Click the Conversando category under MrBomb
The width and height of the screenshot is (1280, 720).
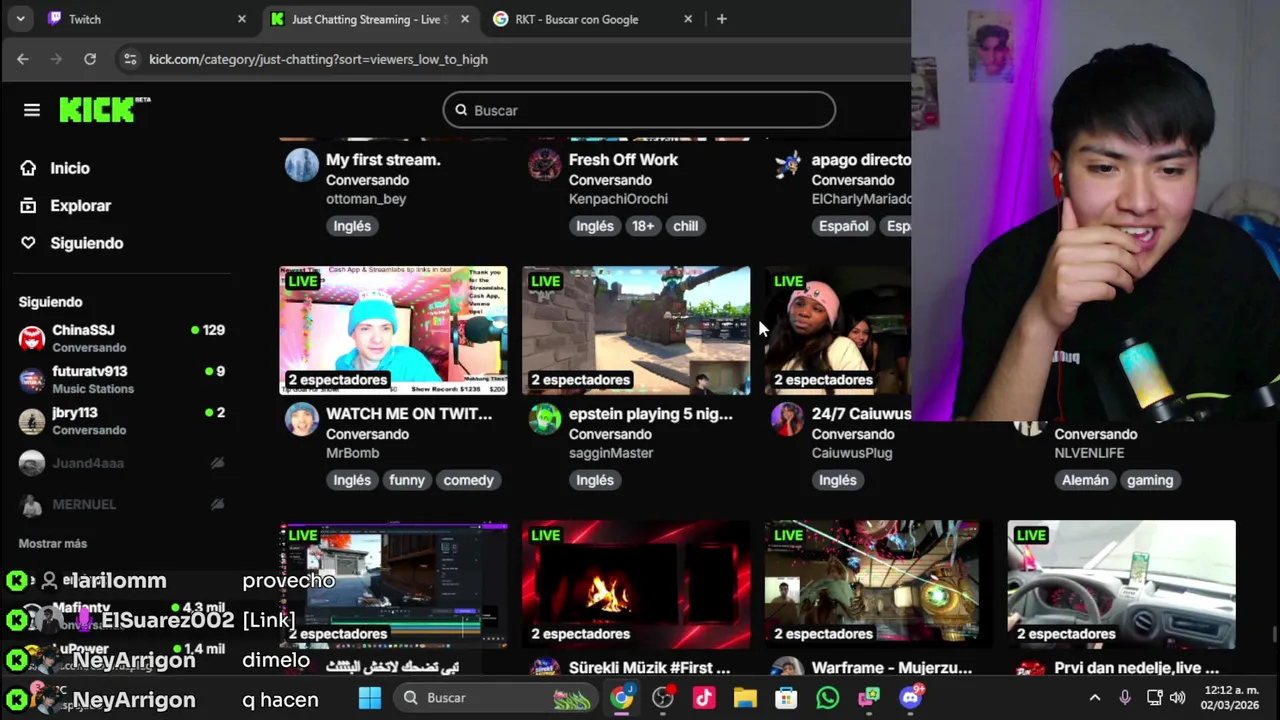pyautogui.click(x=367, y=434)
